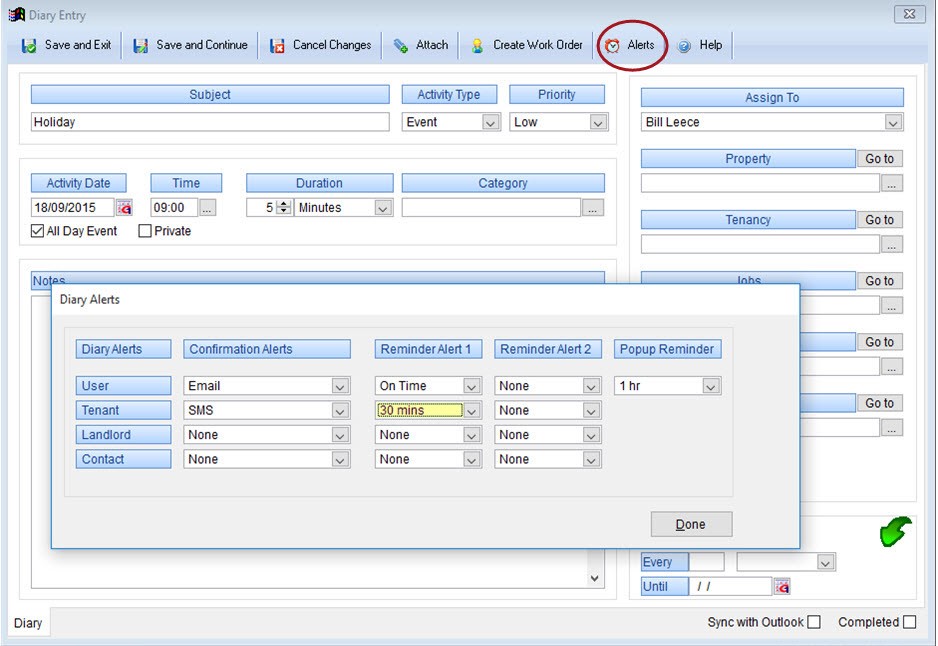938x646 pixels.
Task: Click the green phone icon
Action: coord(895,531)
